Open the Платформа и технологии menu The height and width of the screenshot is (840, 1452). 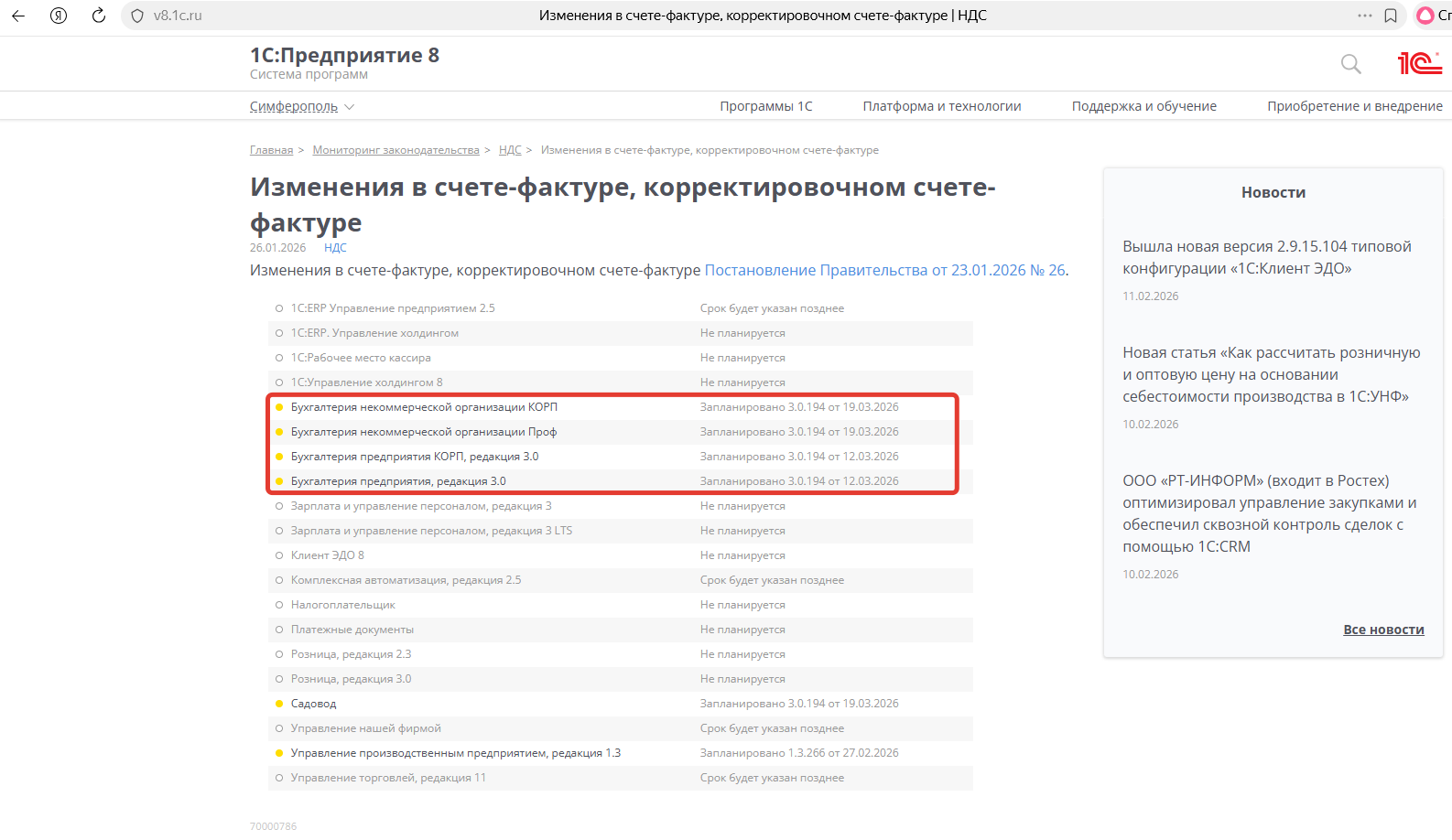click(x=941, y=106)
